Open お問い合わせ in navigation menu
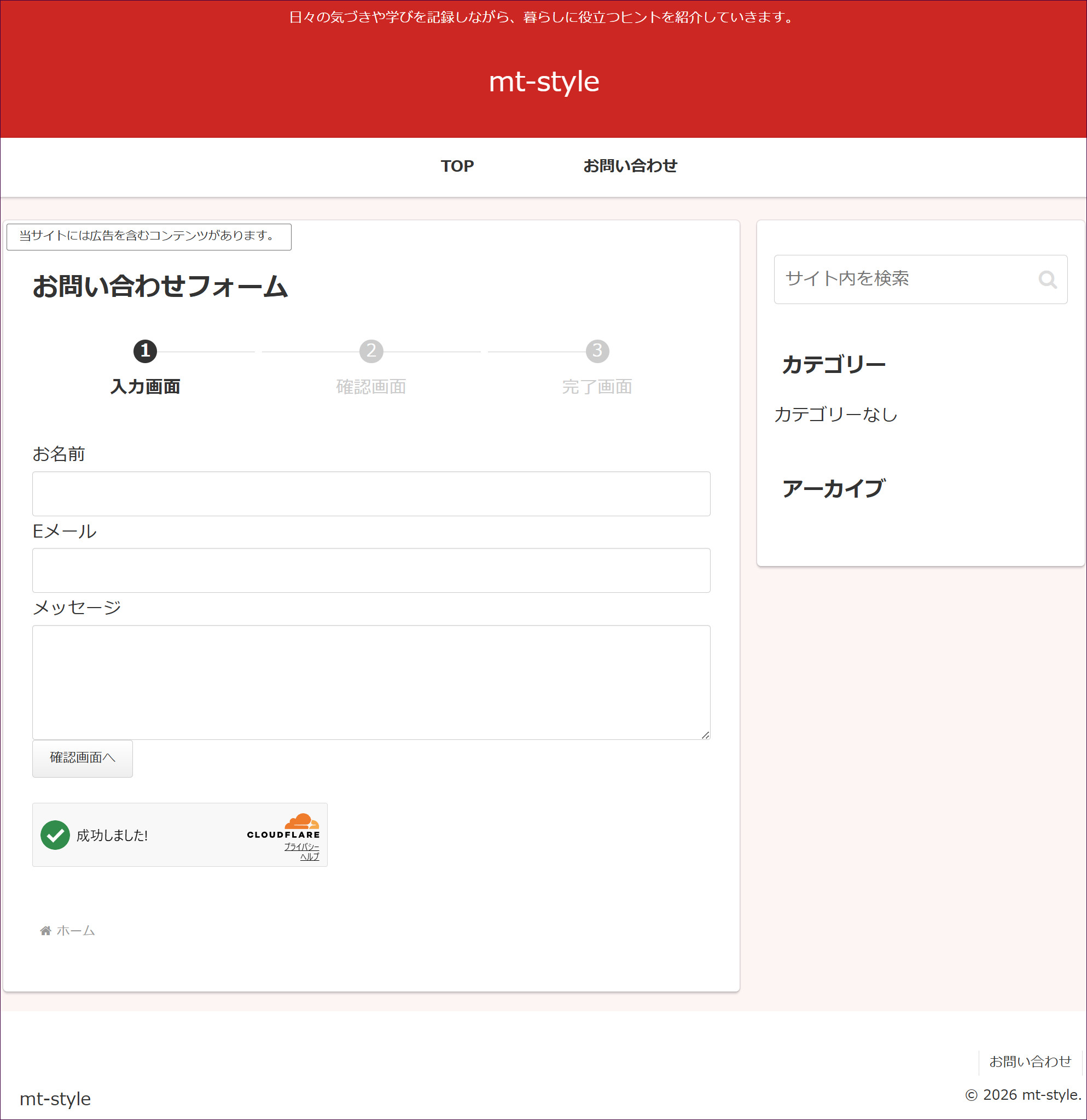 pyautogui.click(x=630, y=166)
